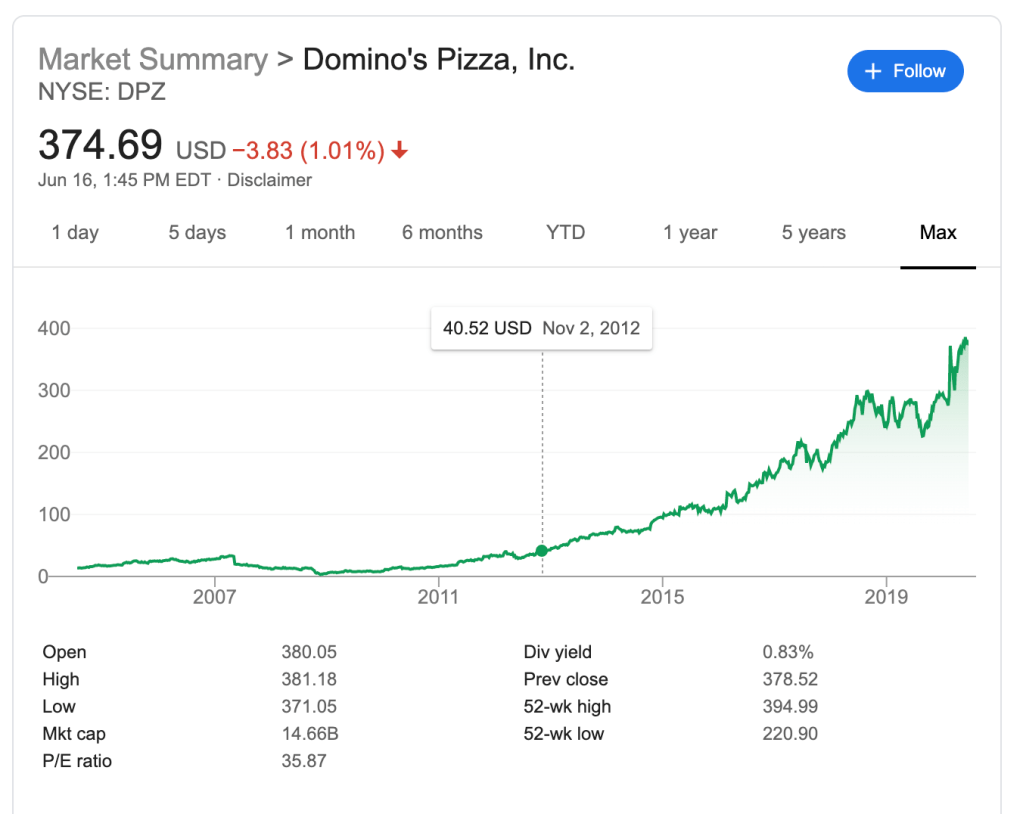Click the plus icon in Follow button
Screen dimensions: 1023x814
pyautogui.click(x=873, y=71)
